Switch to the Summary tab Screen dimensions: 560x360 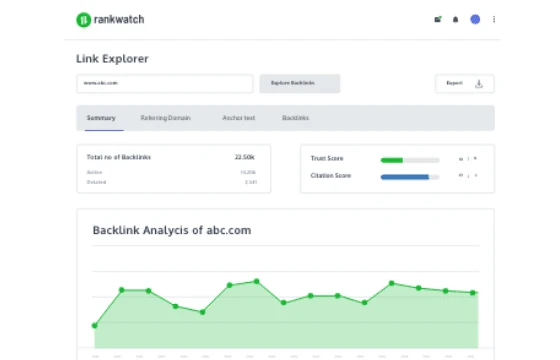pos(101,118)
